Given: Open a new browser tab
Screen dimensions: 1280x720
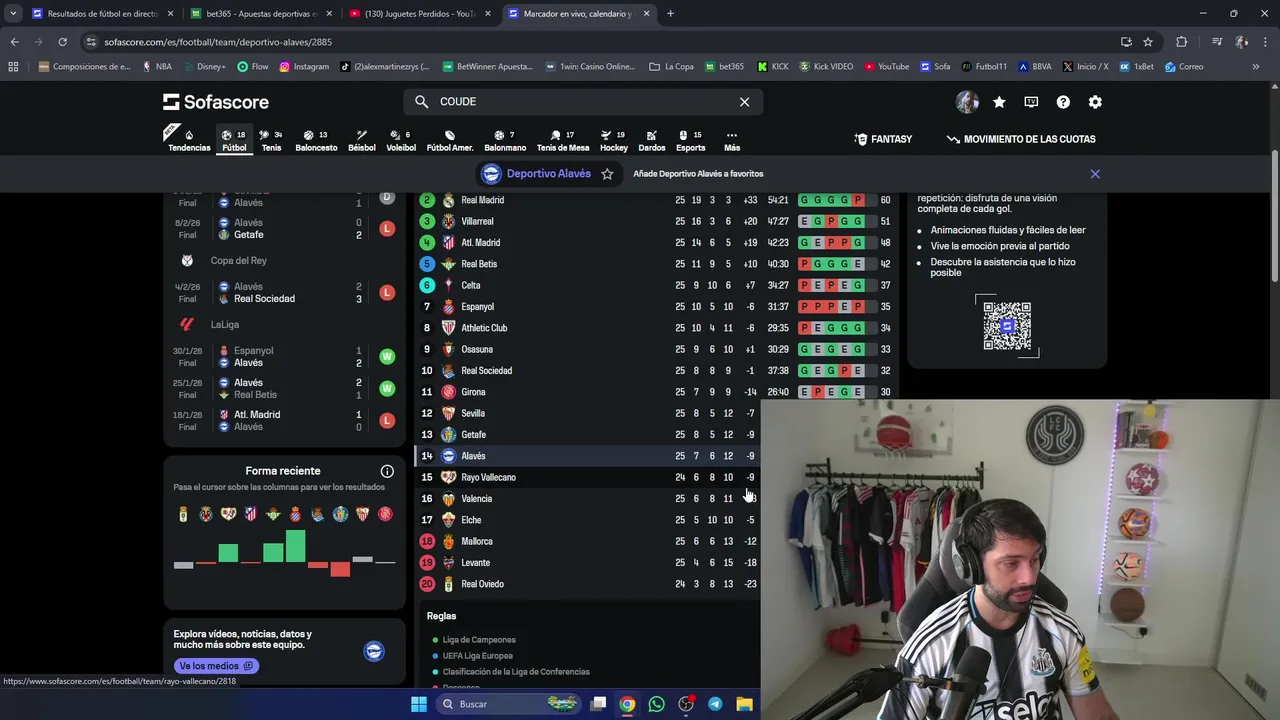Looking at the screenshot, I should tap(670, 14).
